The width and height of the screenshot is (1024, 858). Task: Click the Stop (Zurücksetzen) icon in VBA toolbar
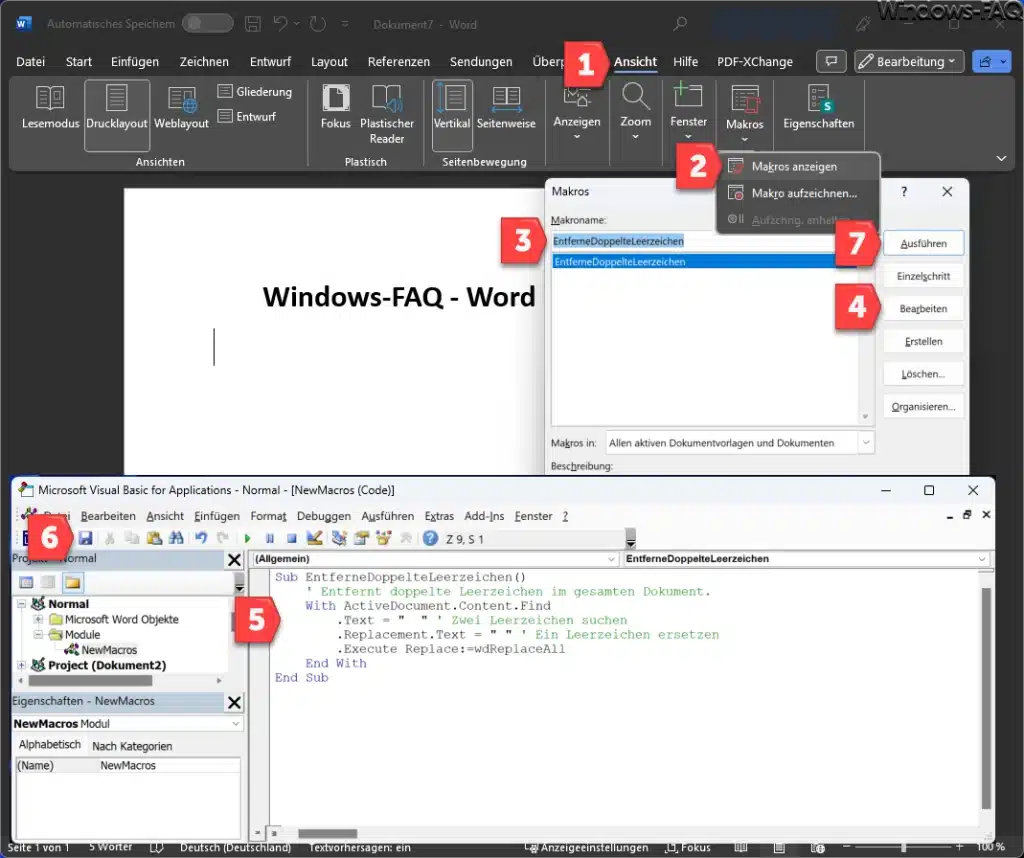point(292,539)
